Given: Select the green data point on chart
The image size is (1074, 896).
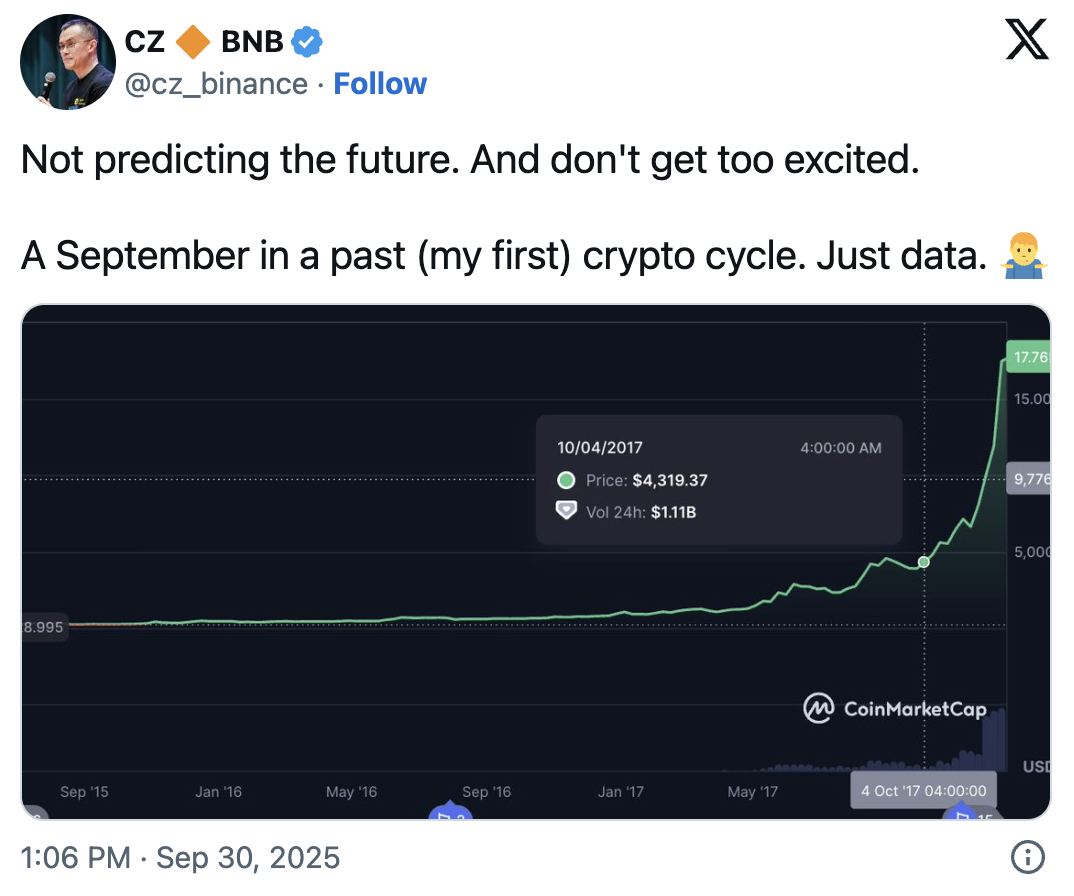Looking at the screenshot, I should pos(924,562).
